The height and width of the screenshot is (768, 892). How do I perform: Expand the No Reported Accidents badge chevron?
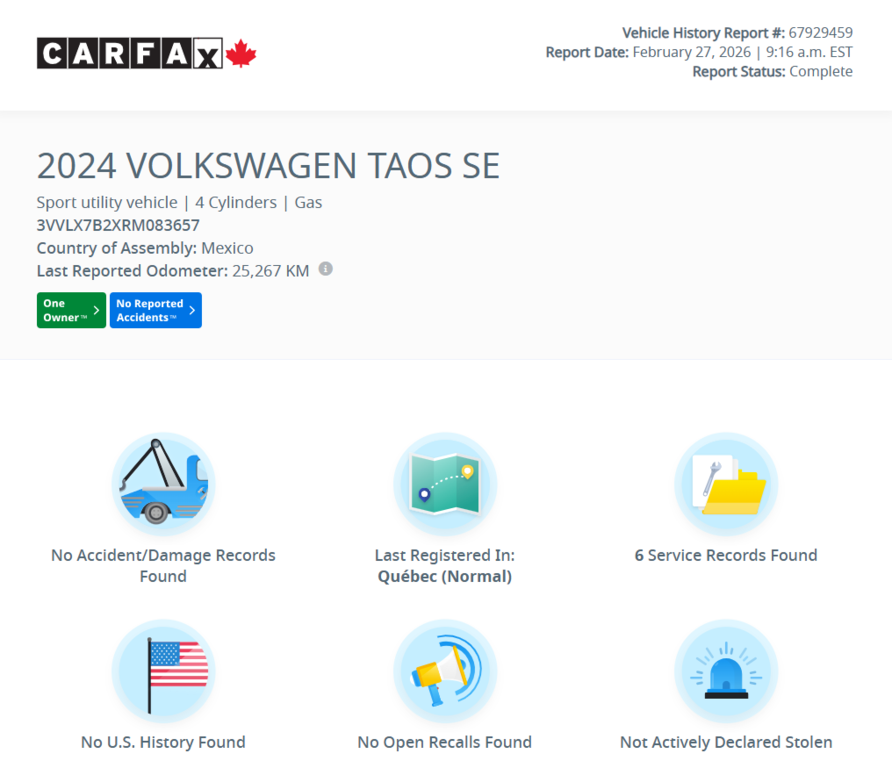pos(192,310)
